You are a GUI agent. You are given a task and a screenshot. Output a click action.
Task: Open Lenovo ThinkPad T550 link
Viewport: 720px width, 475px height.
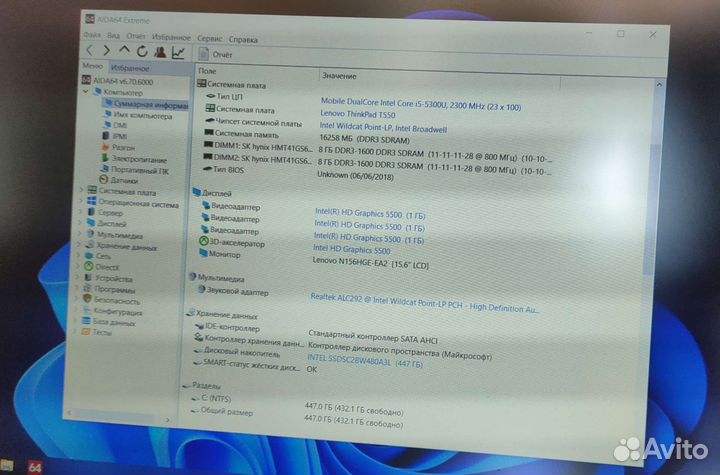coord(358,114)
